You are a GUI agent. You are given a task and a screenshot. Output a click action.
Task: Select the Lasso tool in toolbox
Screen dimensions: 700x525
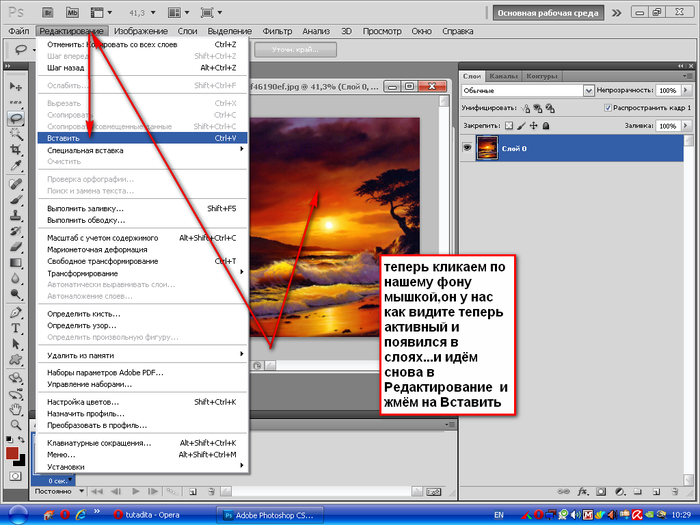[16, 118]
